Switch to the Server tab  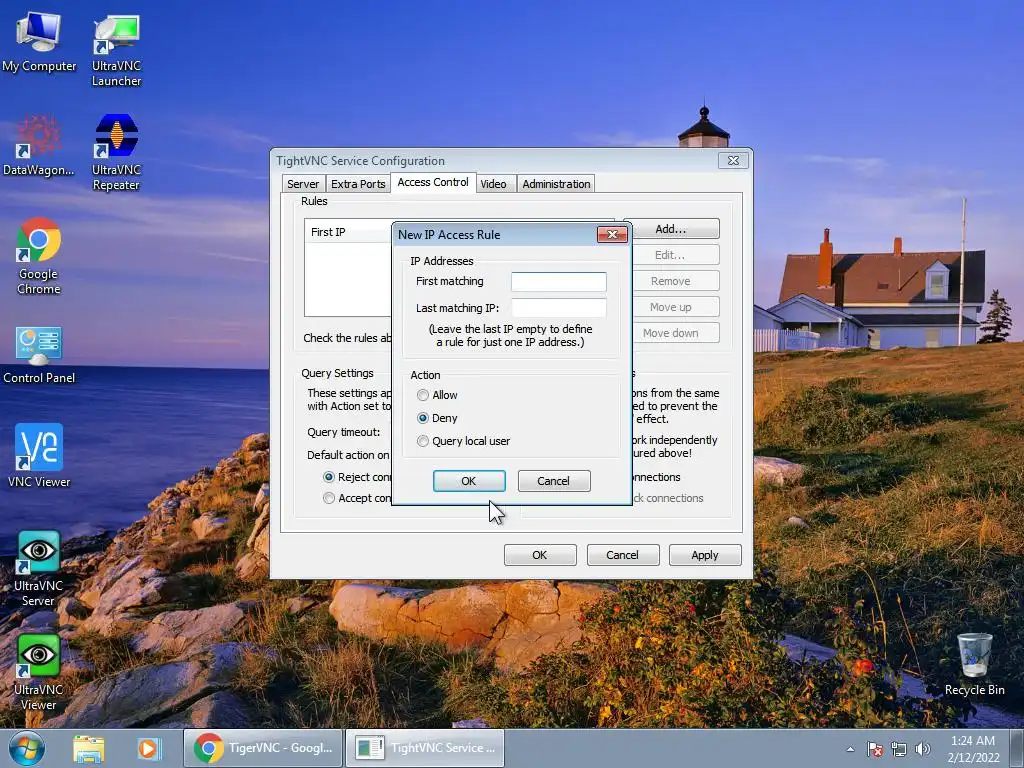(x=303, y=184)
